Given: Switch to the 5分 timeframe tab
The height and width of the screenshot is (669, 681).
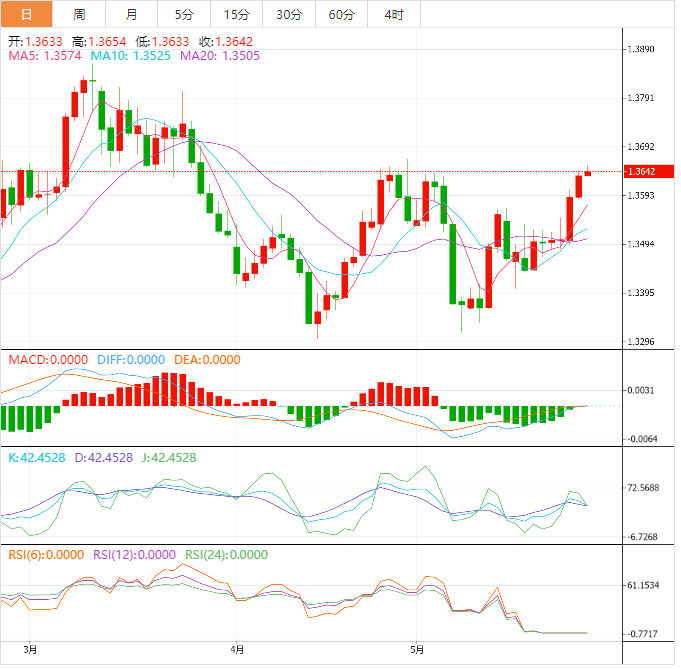Looking at the screenshot, I should pyautogui.click(x=184, y=14).
